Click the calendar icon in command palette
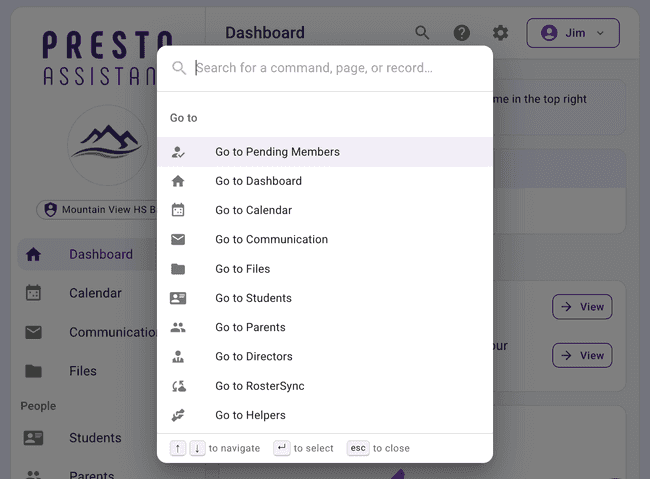 [x=178, y=210]
